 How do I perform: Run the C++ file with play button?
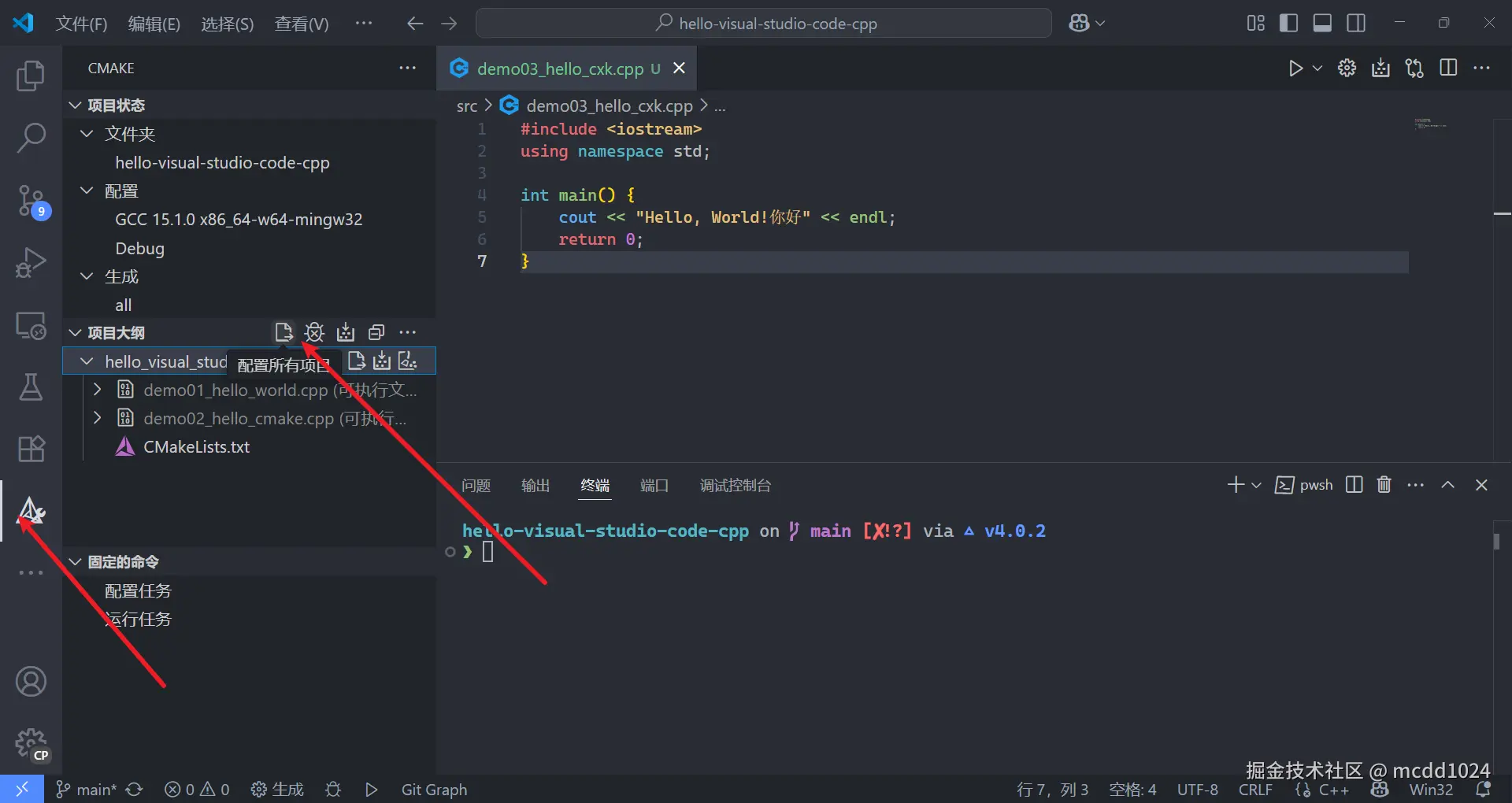click(x=1295, y=68)
